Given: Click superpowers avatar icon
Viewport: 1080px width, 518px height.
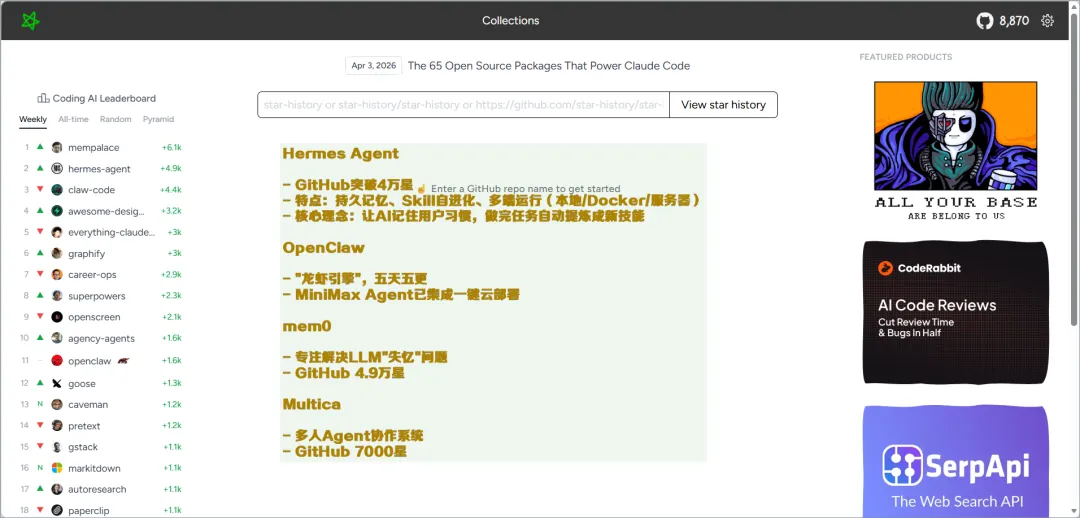Looking at the screenshot, I should (x=57, y=296).
